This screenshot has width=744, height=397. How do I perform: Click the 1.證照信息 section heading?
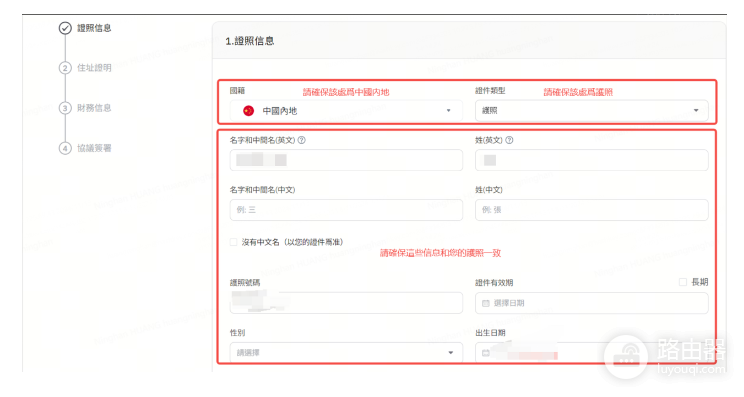click(x=250, y=41)
